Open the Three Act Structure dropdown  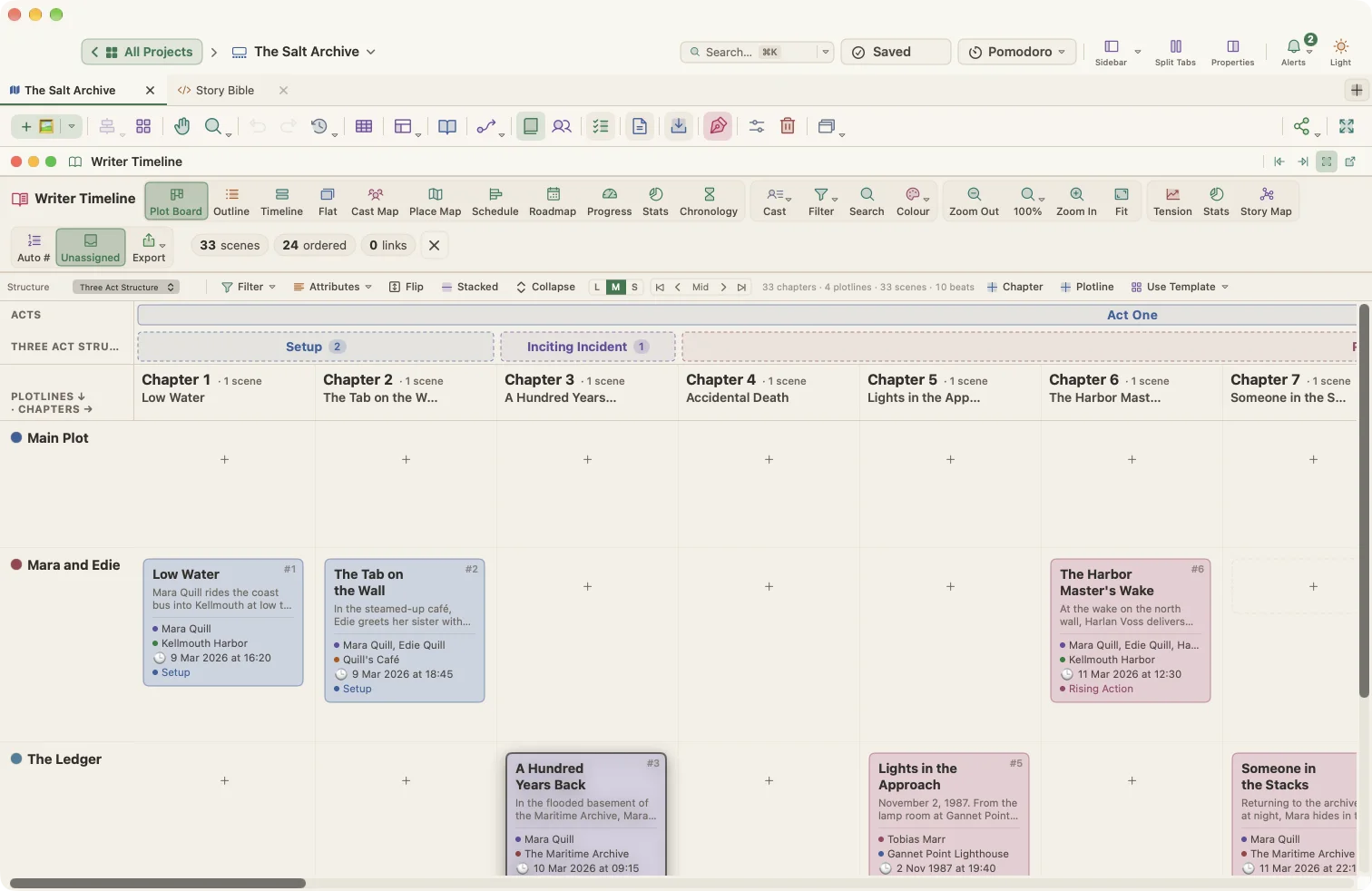pyautogui.click(x=126, y=287)
